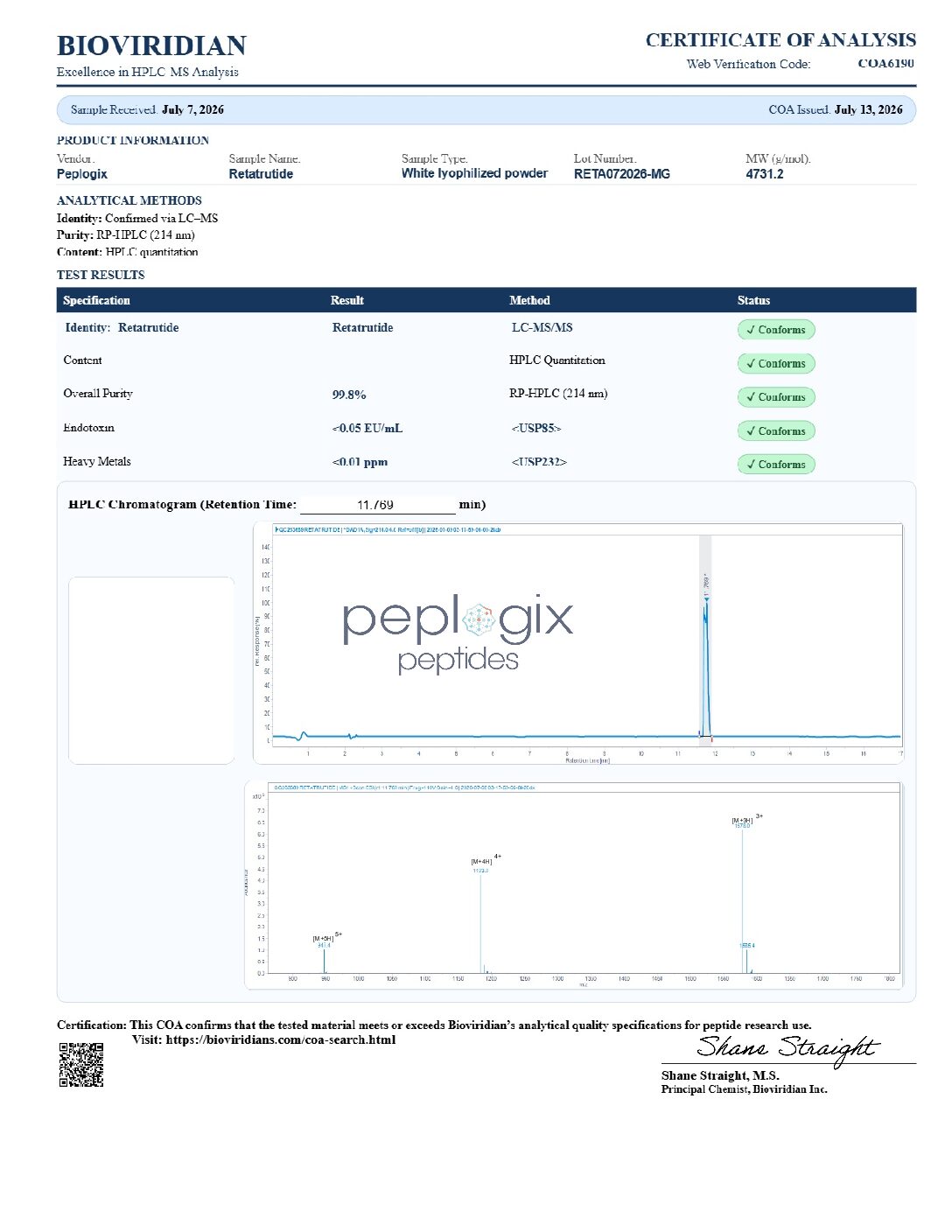Click the HPLC Chromatogram (Retention Time label

tap(183, 505)
